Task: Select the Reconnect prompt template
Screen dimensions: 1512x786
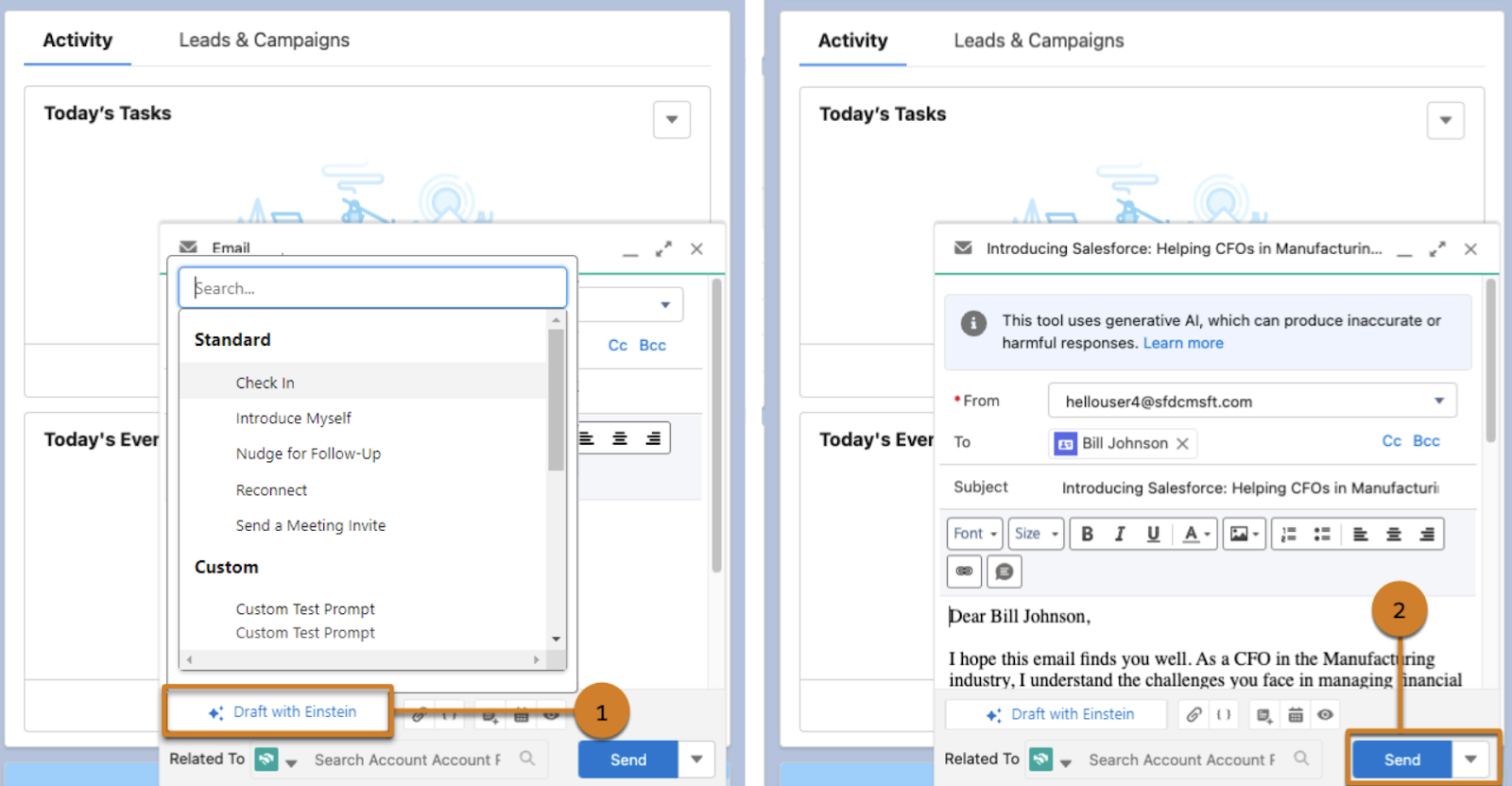Action: (x=363, y=489)
